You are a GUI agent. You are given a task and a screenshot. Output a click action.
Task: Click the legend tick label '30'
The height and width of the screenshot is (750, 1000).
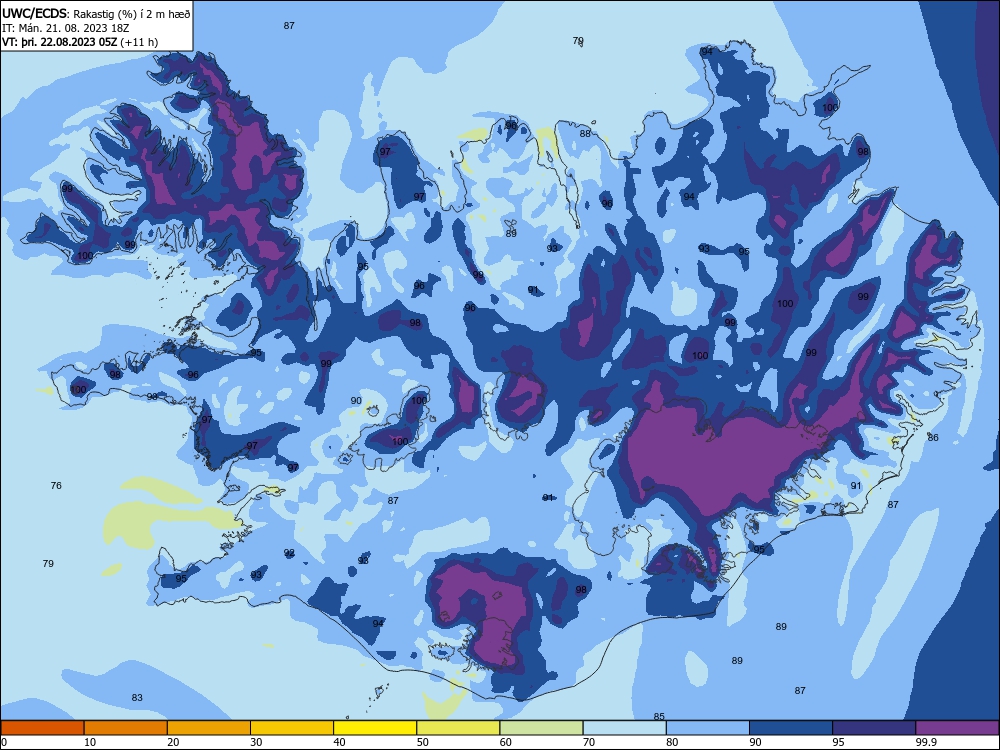256,742
